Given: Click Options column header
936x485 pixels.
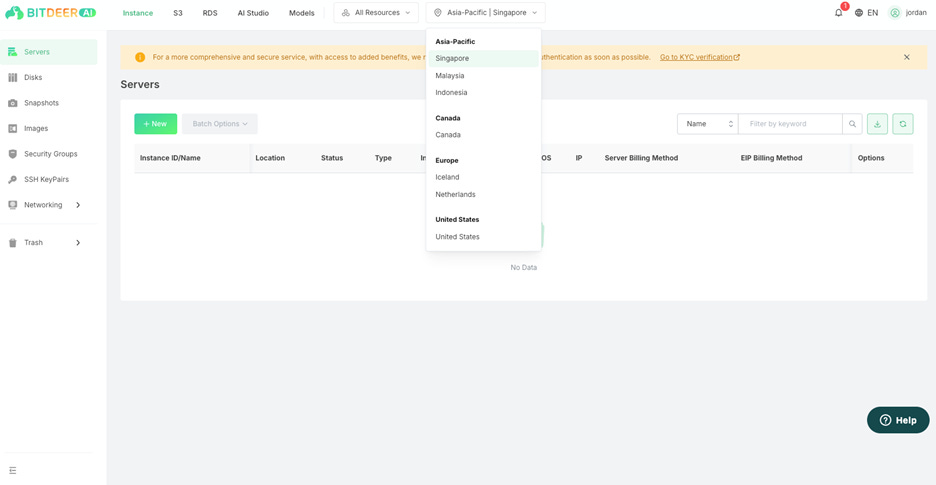Looking at the screenshot, I should point(871,158).
